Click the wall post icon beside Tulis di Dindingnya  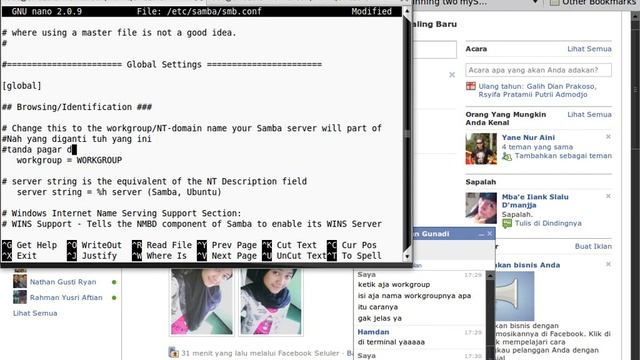pos(507,223)
